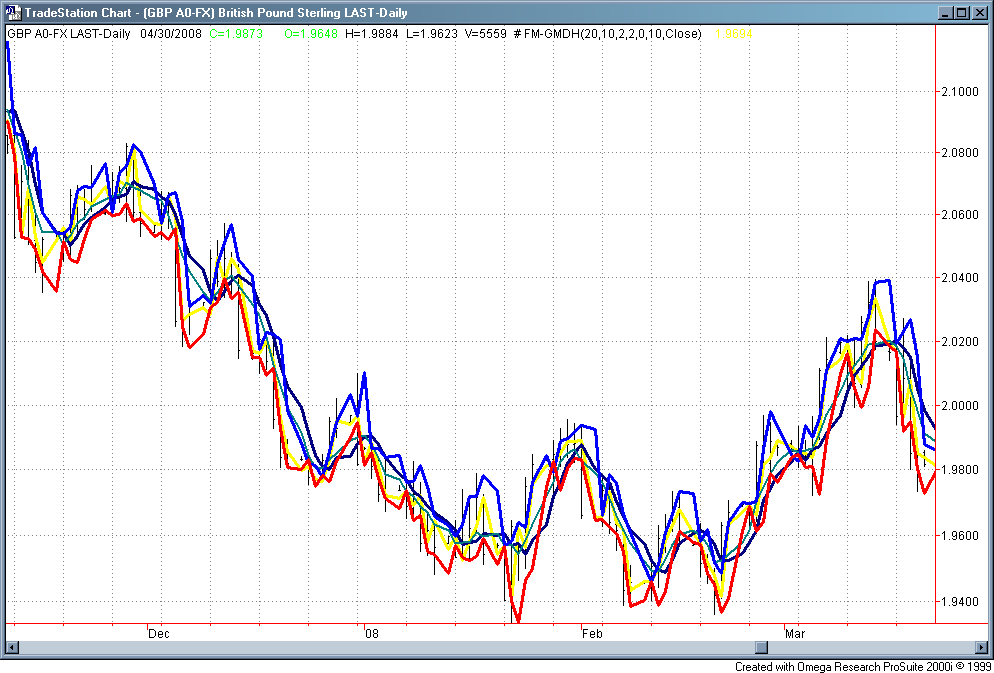Screen dimensions: 994x673
Task: Click the 1.9800 price axis label
Action: coord(961,470)
